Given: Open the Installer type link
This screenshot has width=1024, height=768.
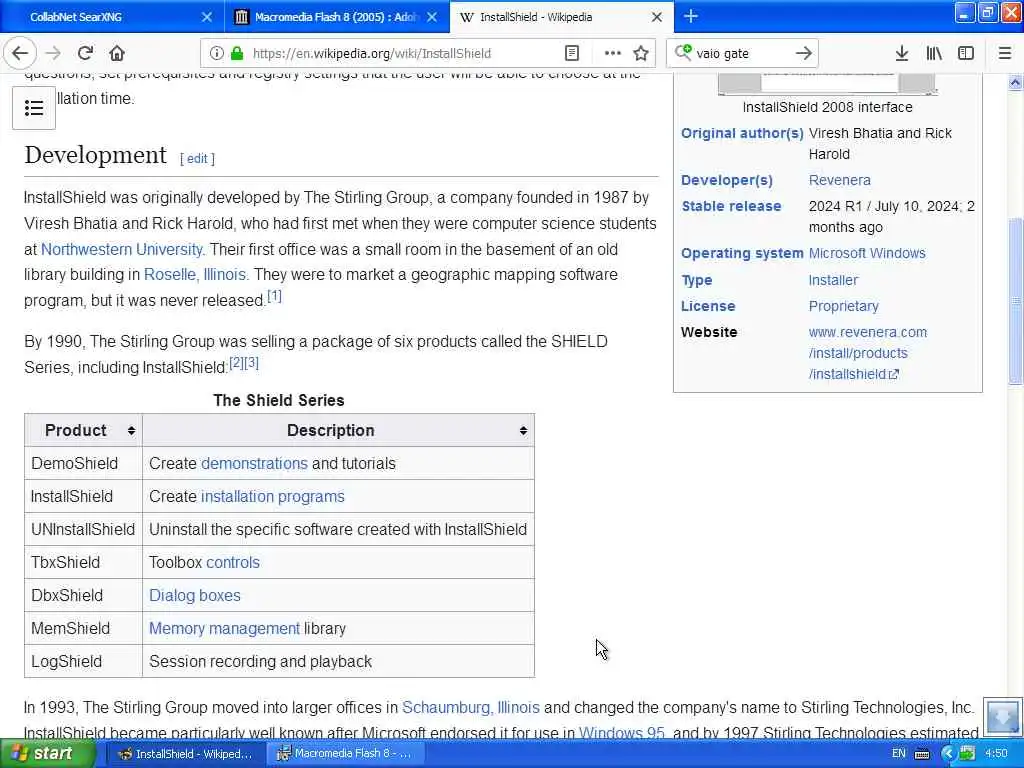Looking at the screenshot, I should (x=833, y=280).
